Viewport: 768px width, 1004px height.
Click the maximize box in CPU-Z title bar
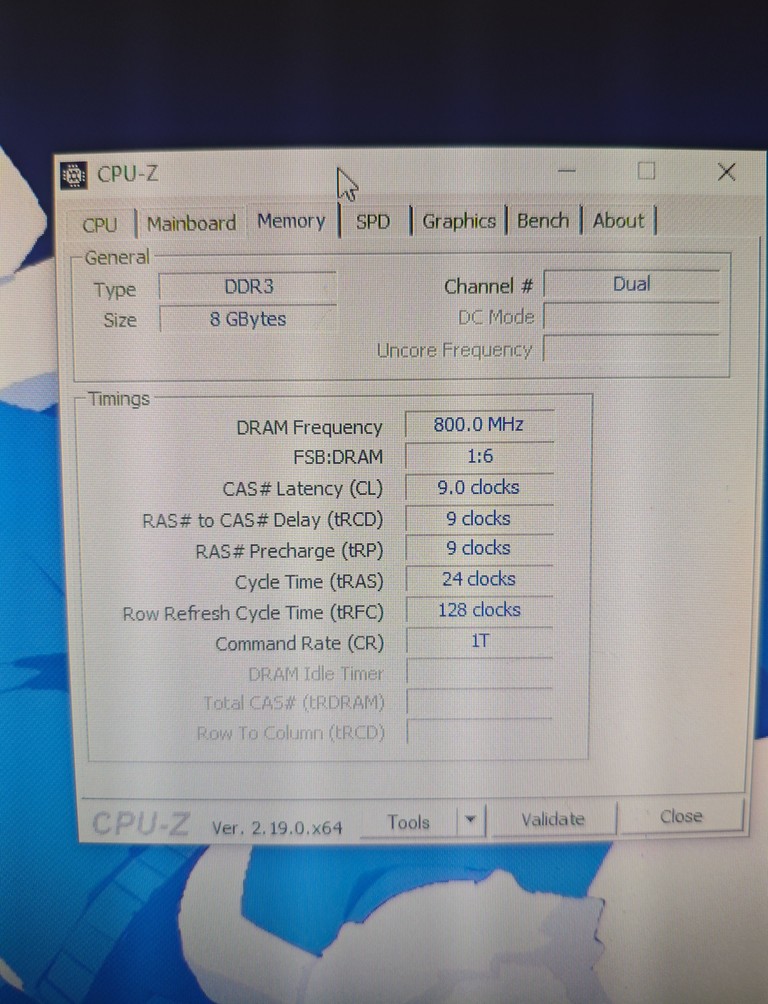(646, 171)
